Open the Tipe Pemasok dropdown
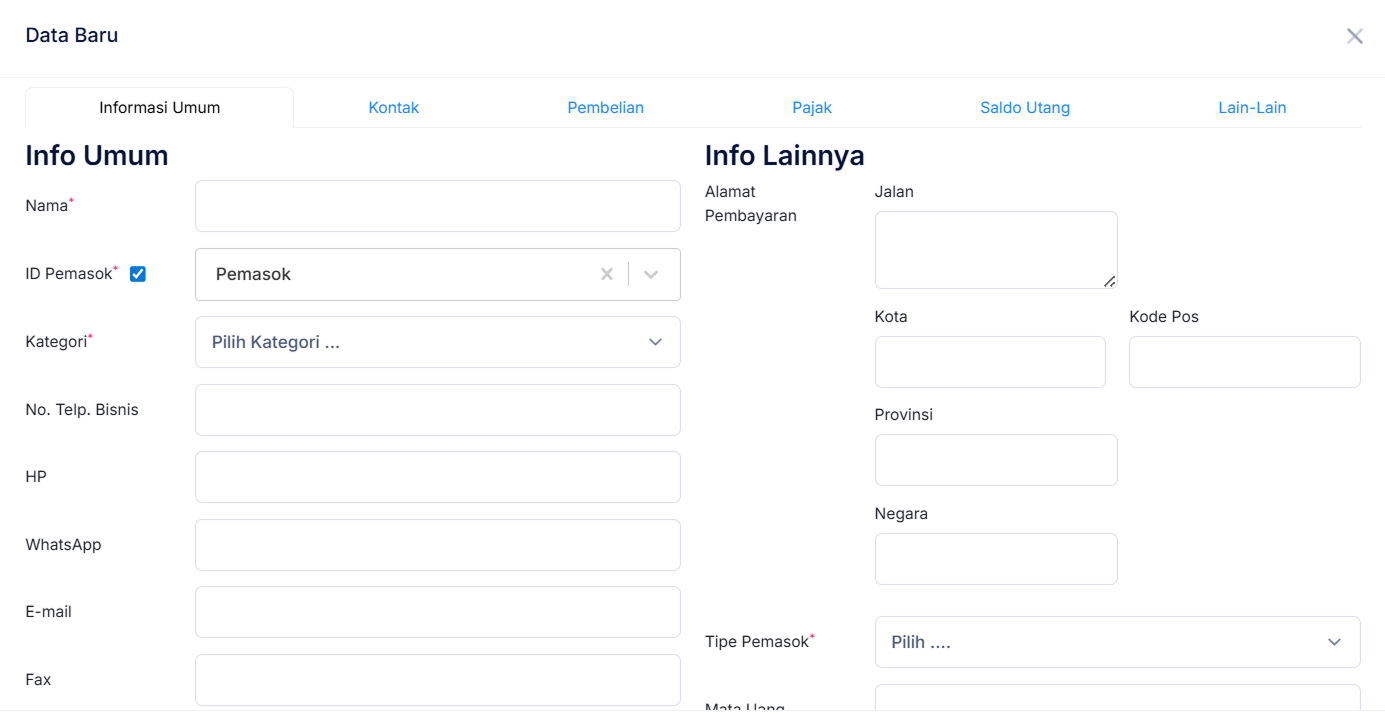The image size is (1385, 715). (x=1117, y=642)
